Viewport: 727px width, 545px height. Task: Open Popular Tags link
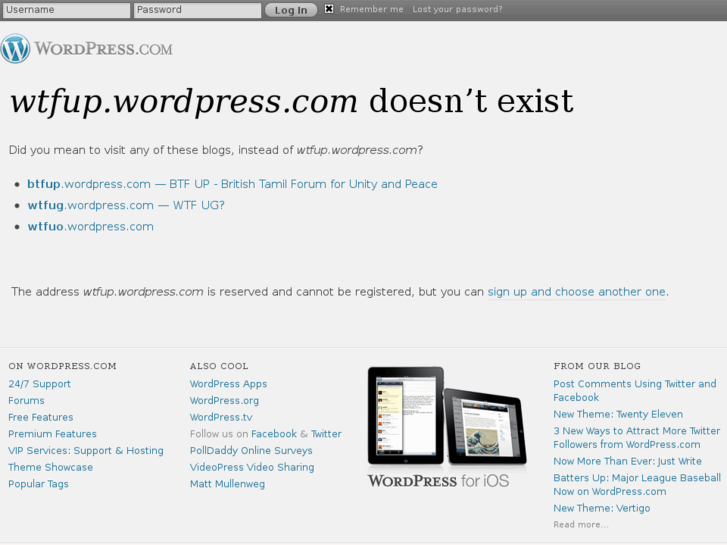(x=38, y=484)
